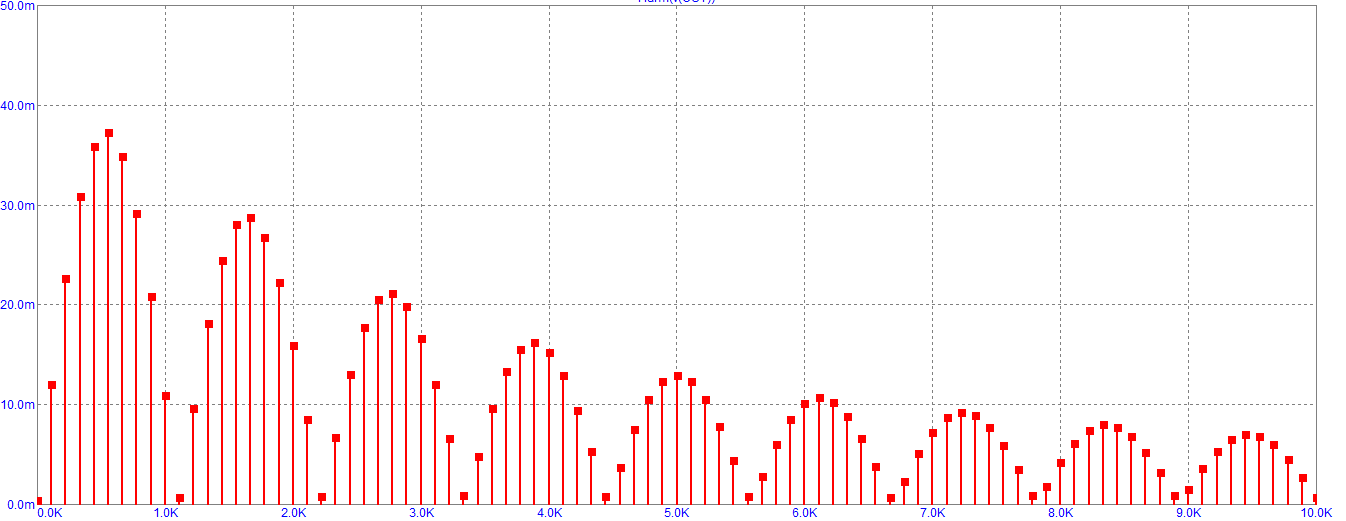Click the 0.0m y-axis label
The width and height of the screenshot is (1346, 521).
point(19,504)
